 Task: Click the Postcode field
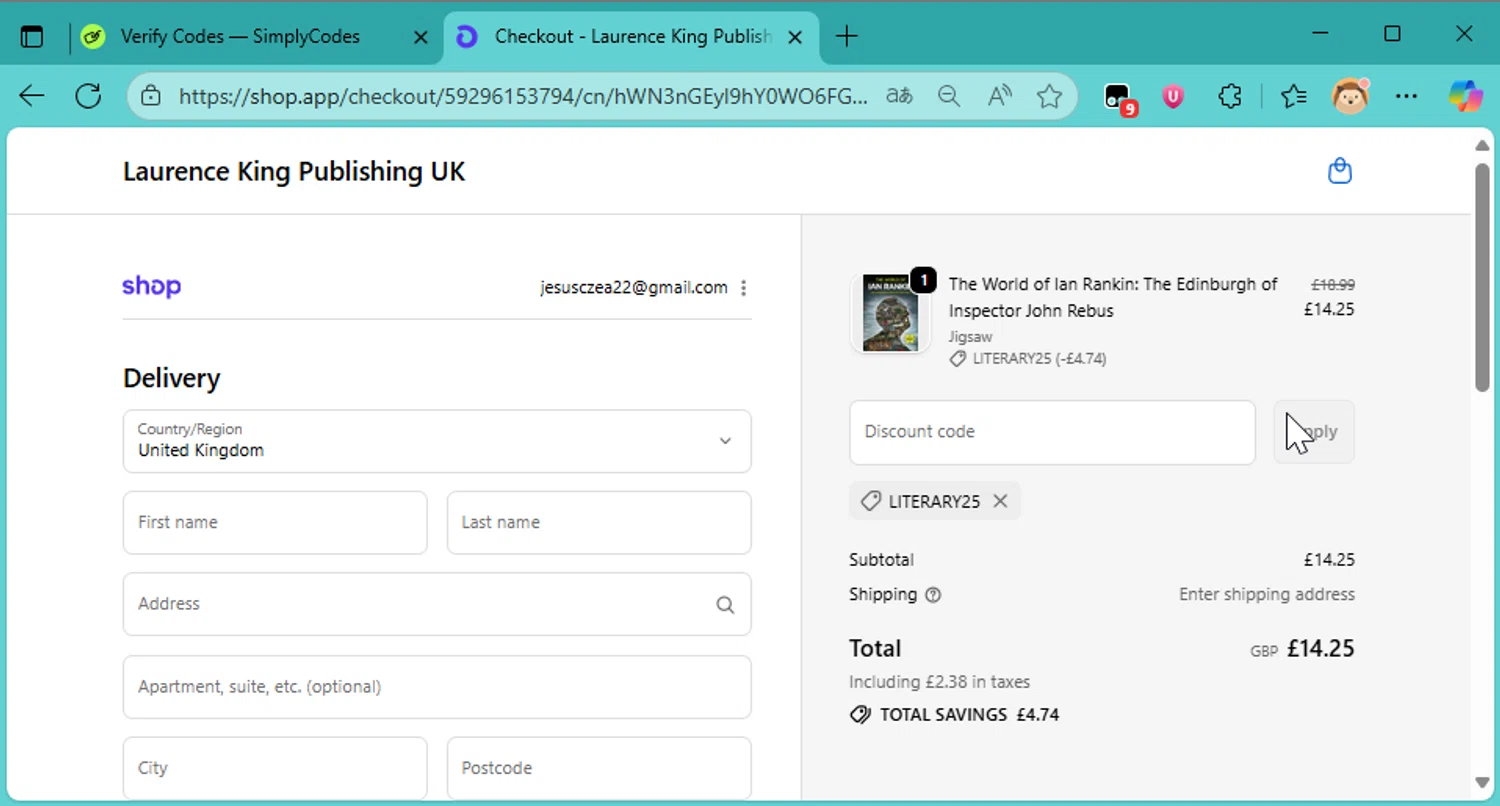[599, 768]
